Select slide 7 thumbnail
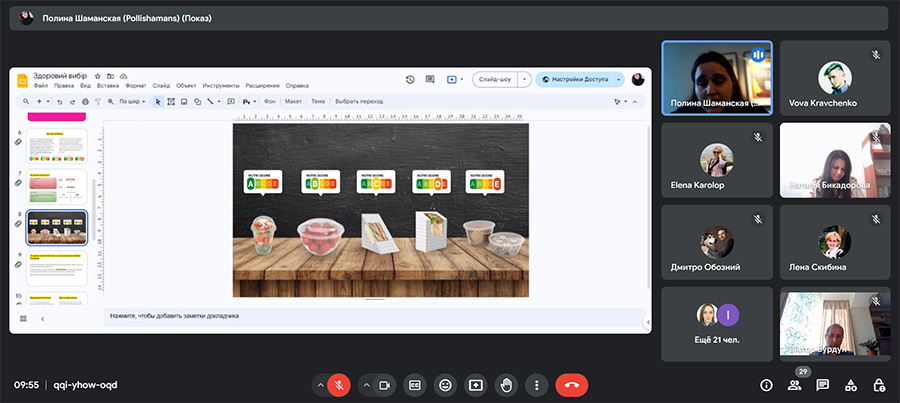Screen dimensions: 900x403 pyautogui.click(x=57, y=187)
